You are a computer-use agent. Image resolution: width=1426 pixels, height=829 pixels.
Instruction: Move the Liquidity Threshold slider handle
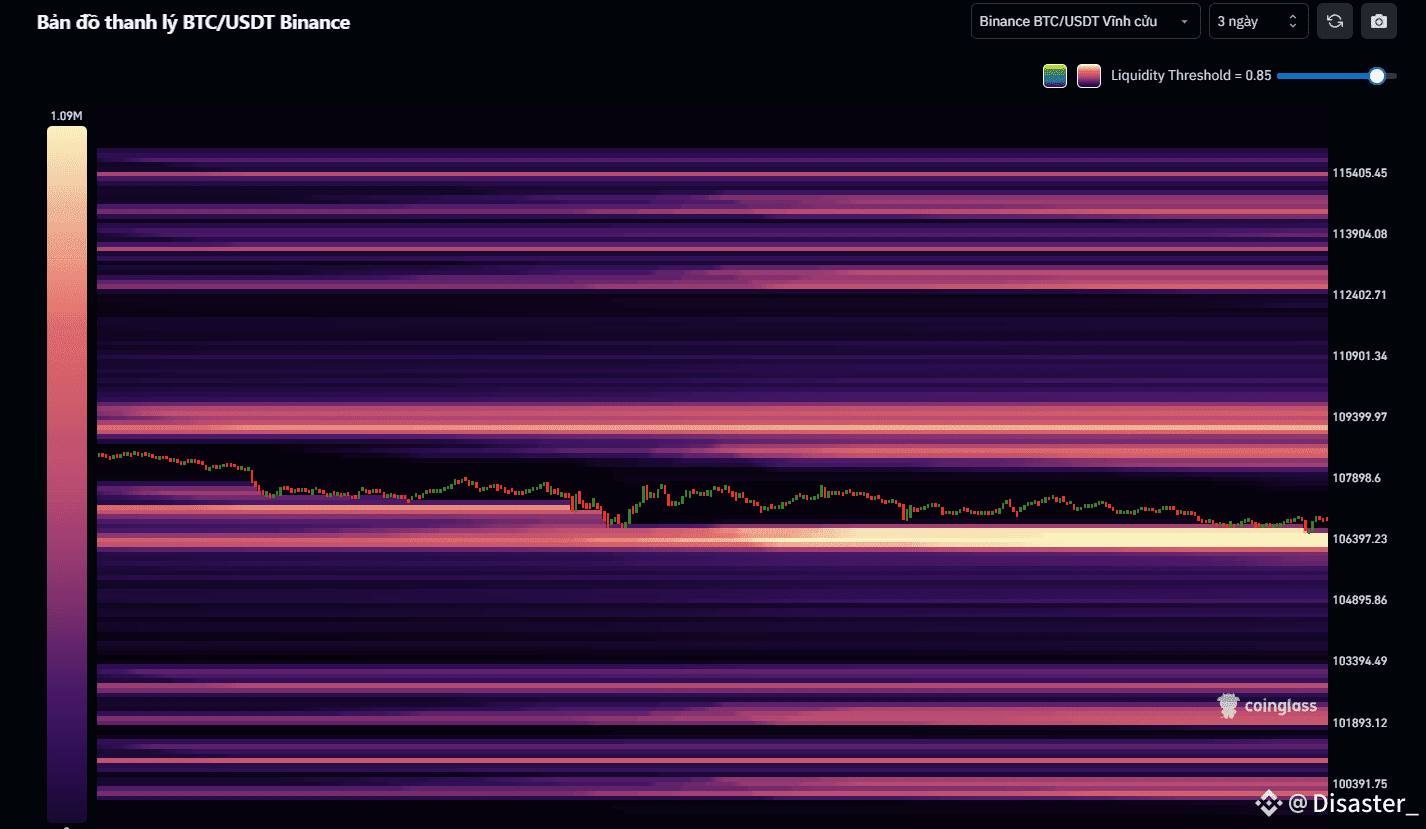coord(1377,75)
